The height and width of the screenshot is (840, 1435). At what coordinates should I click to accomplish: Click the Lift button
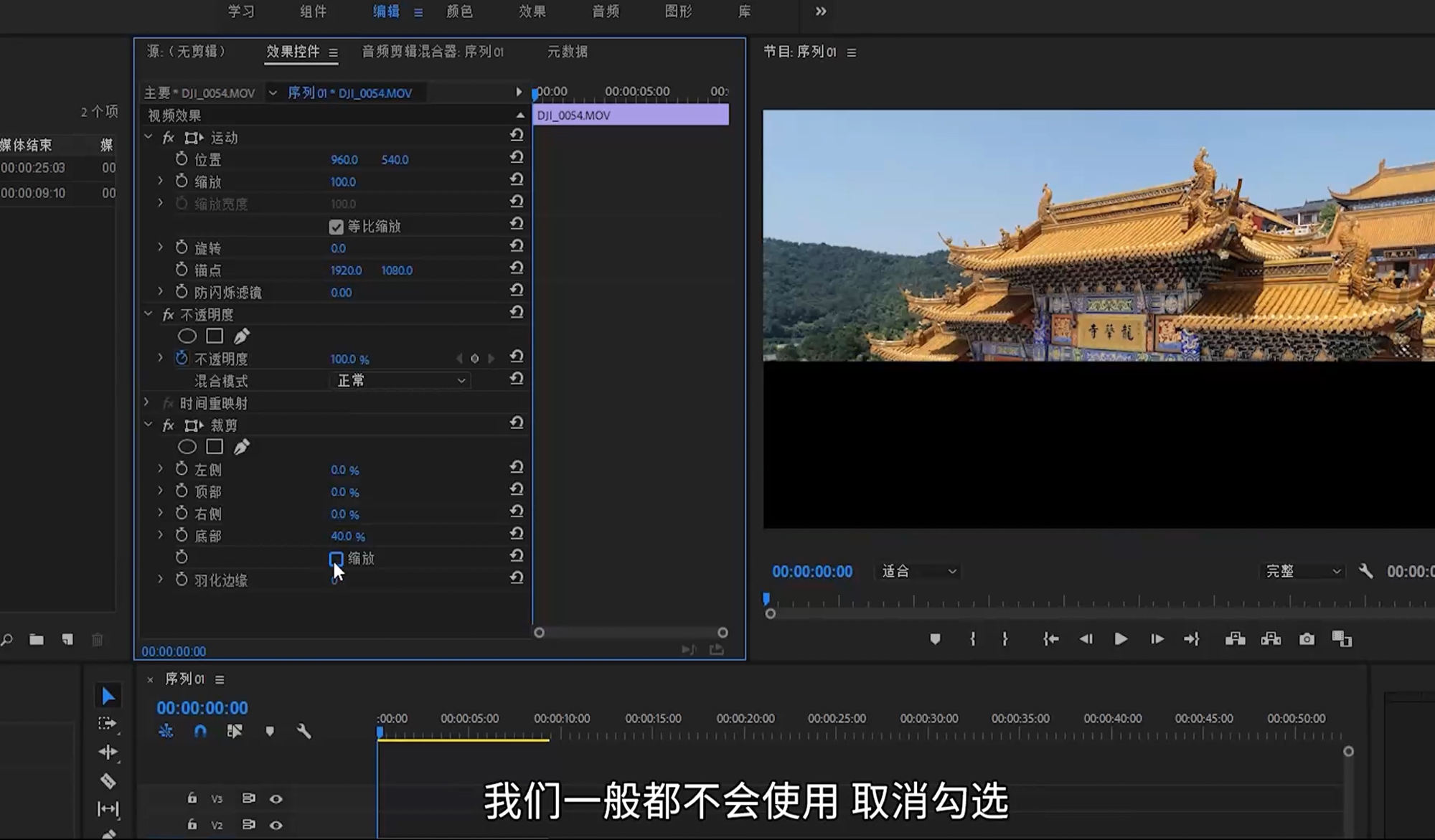[x=1235, y=639]
